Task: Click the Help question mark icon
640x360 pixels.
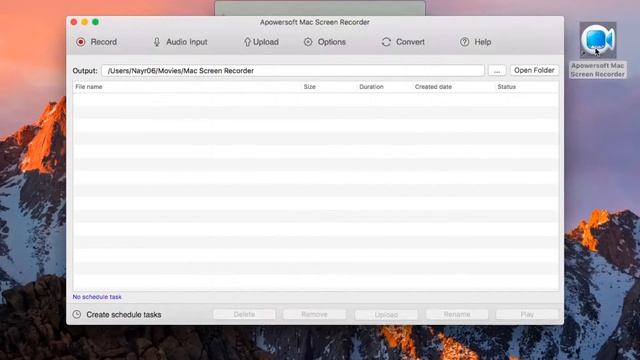Action: 464,42
